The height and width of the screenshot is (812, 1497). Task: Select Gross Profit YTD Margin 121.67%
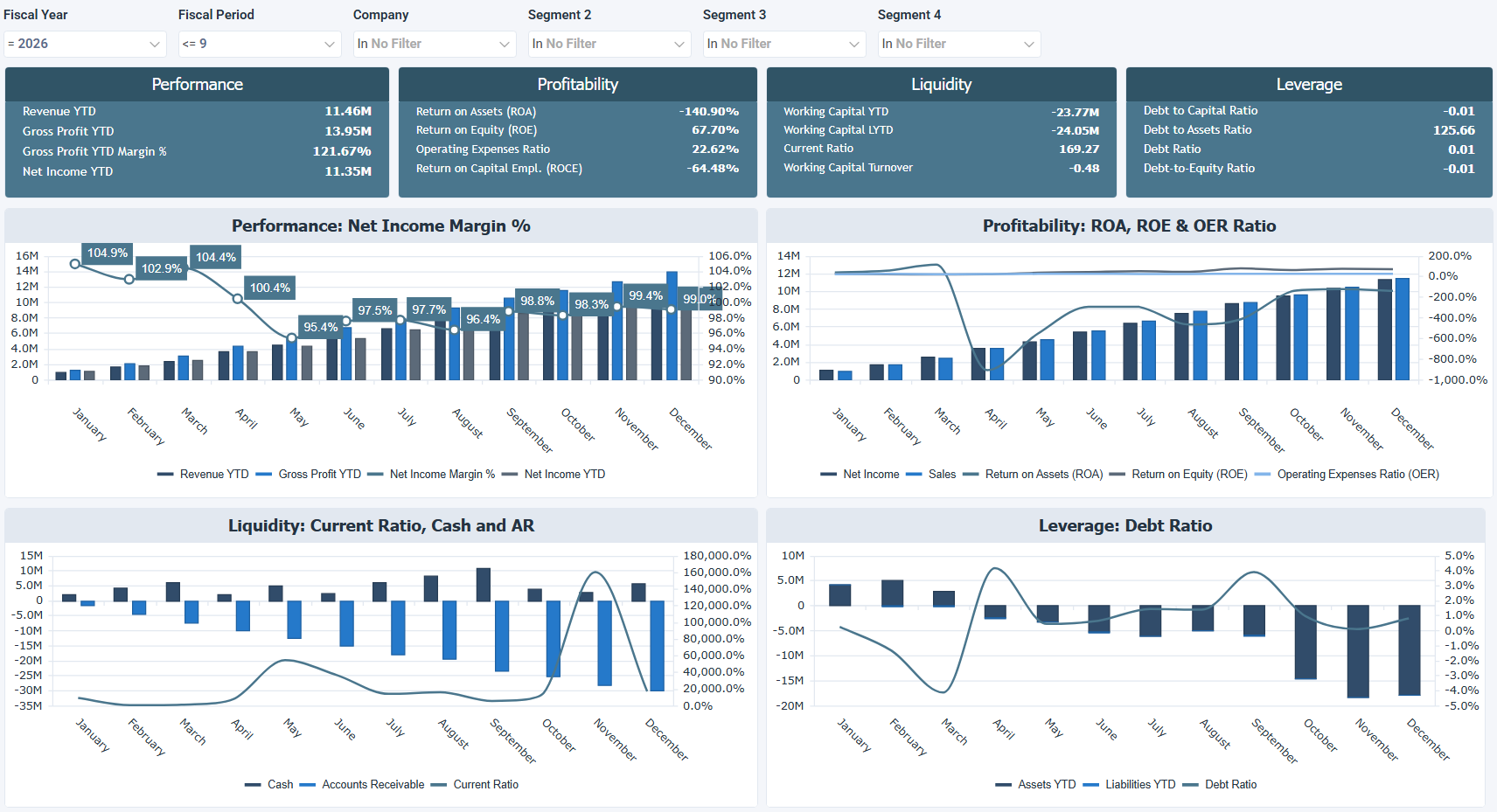(342, 152)
